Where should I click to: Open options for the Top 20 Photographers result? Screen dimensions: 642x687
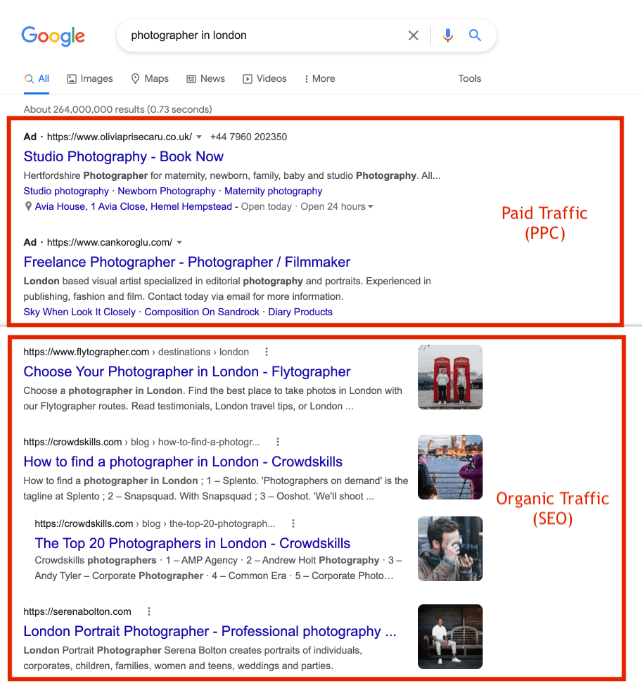click(x=293, y=523)
